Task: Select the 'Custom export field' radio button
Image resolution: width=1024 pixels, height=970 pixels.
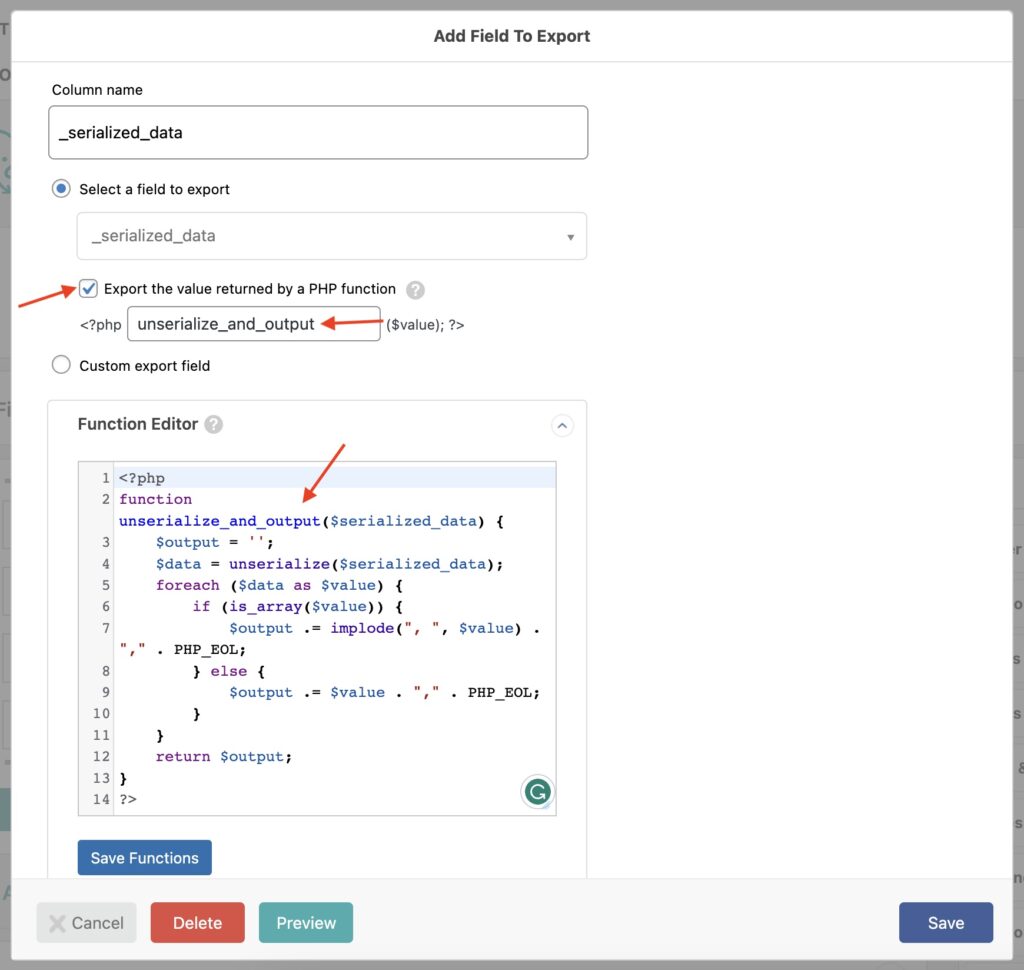Action: pos(61,364)
